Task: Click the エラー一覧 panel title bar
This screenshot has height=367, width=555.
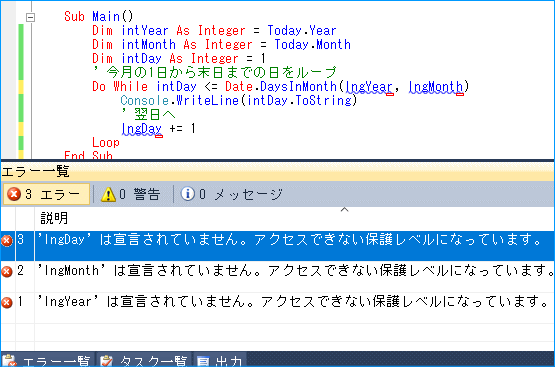Action: (278, 172)
